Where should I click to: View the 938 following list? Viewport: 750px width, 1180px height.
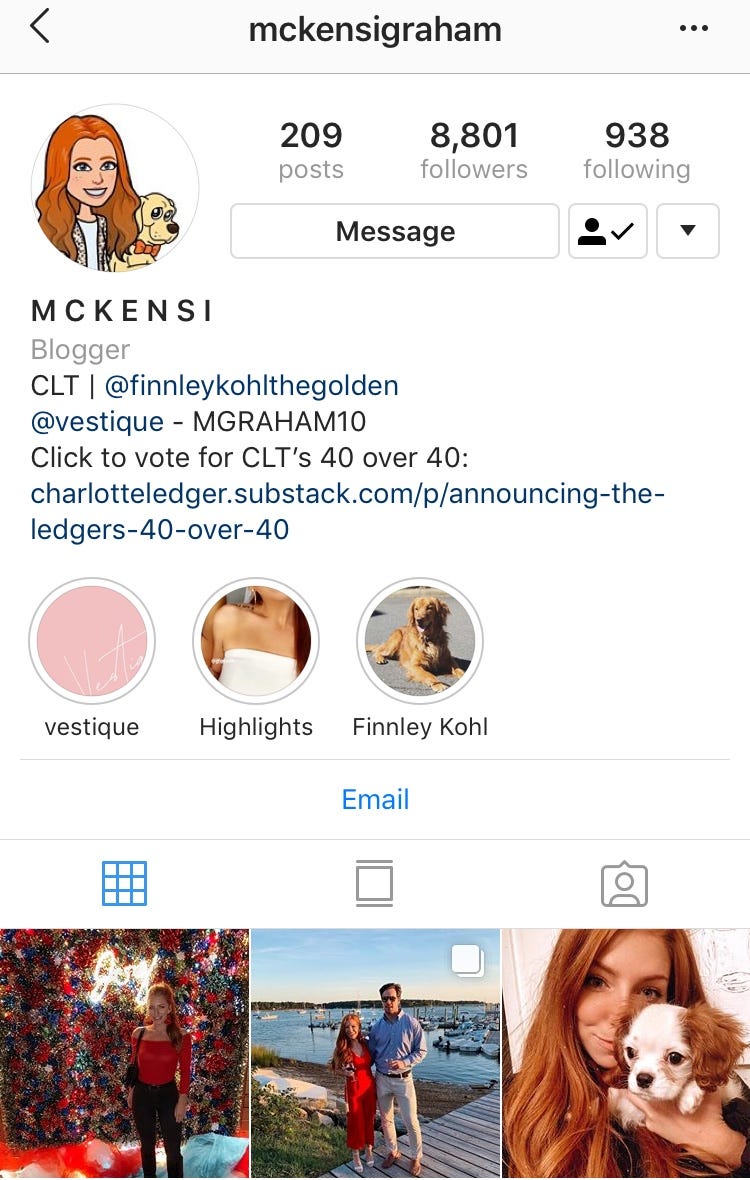(x=636, y=151)
